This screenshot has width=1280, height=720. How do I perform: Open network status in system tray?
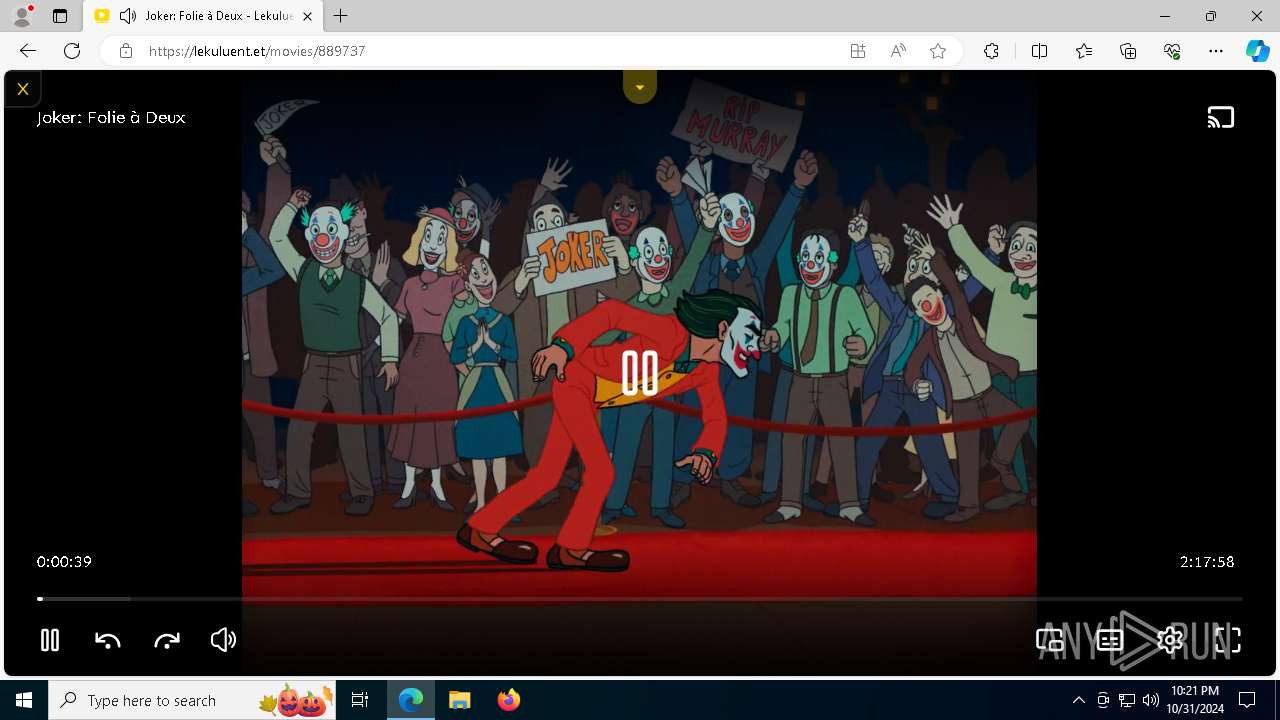pos(1127,700)
